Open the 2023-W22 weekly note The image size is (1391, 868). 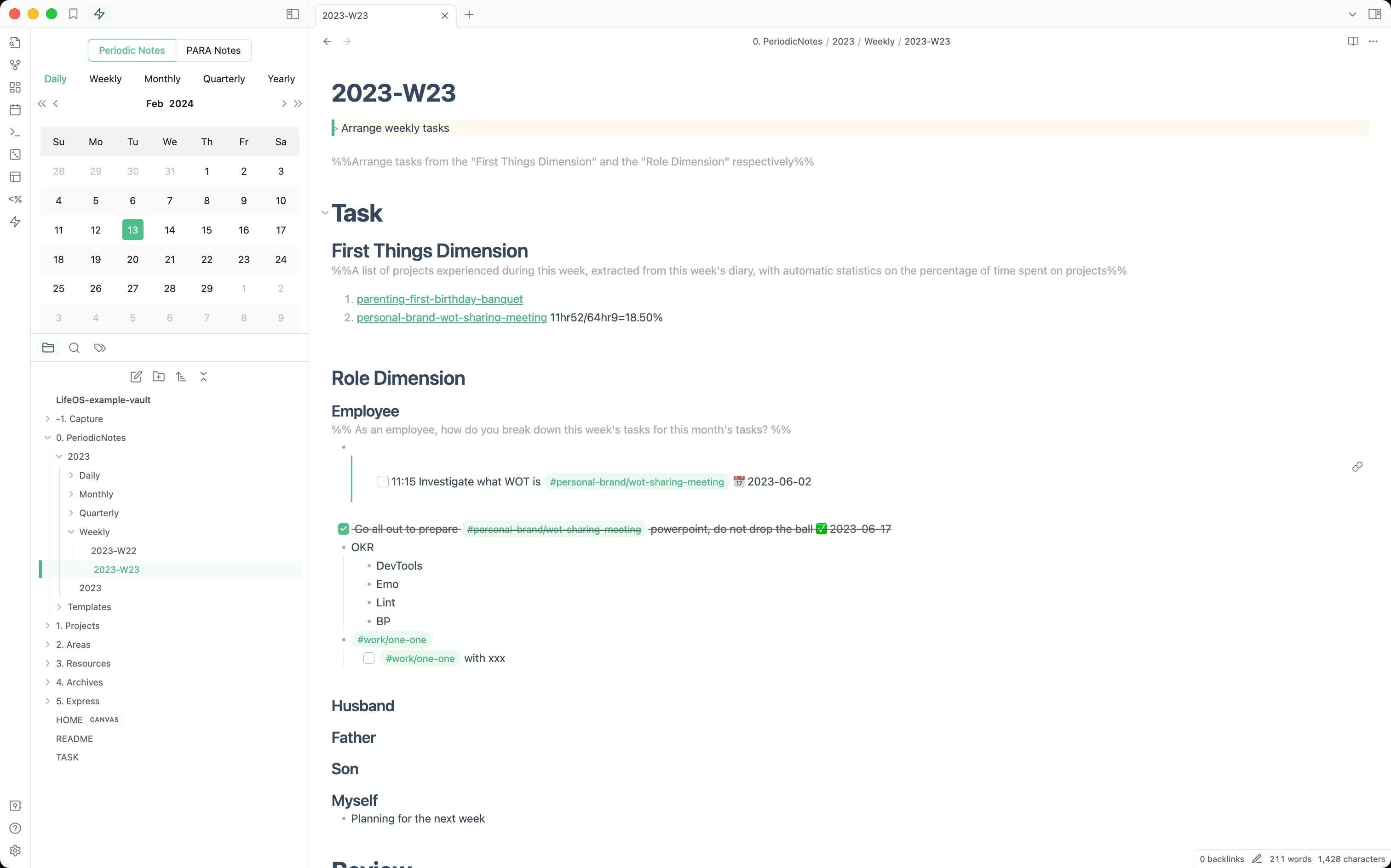click(x=114, y=550)
